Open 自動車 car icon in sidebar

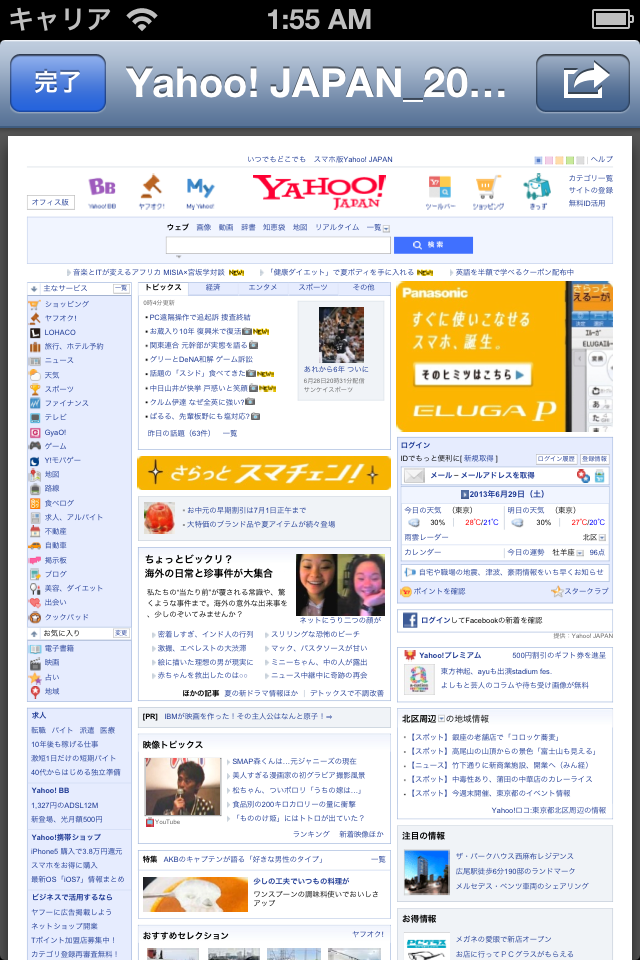(x=36, y=546)
